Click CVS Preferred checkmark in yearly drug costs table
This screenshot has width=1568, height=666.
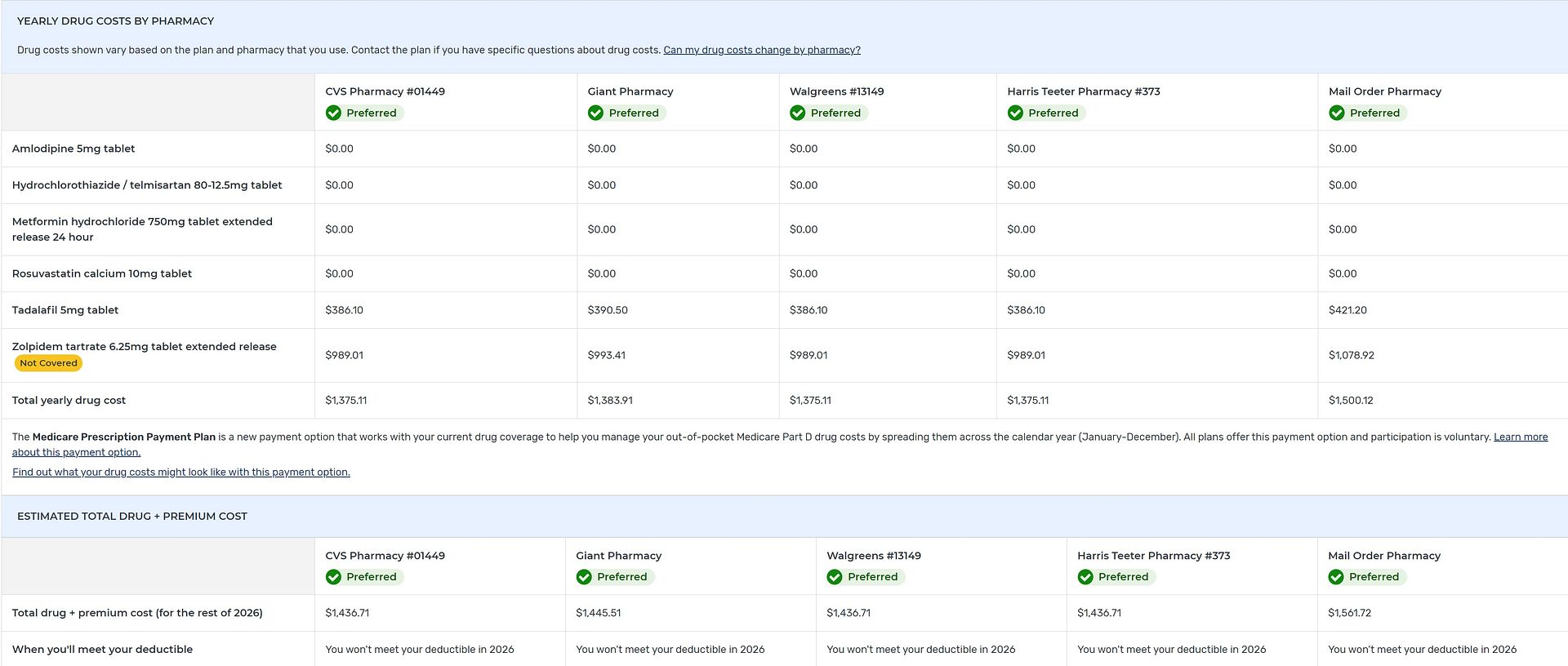(333, 113)
